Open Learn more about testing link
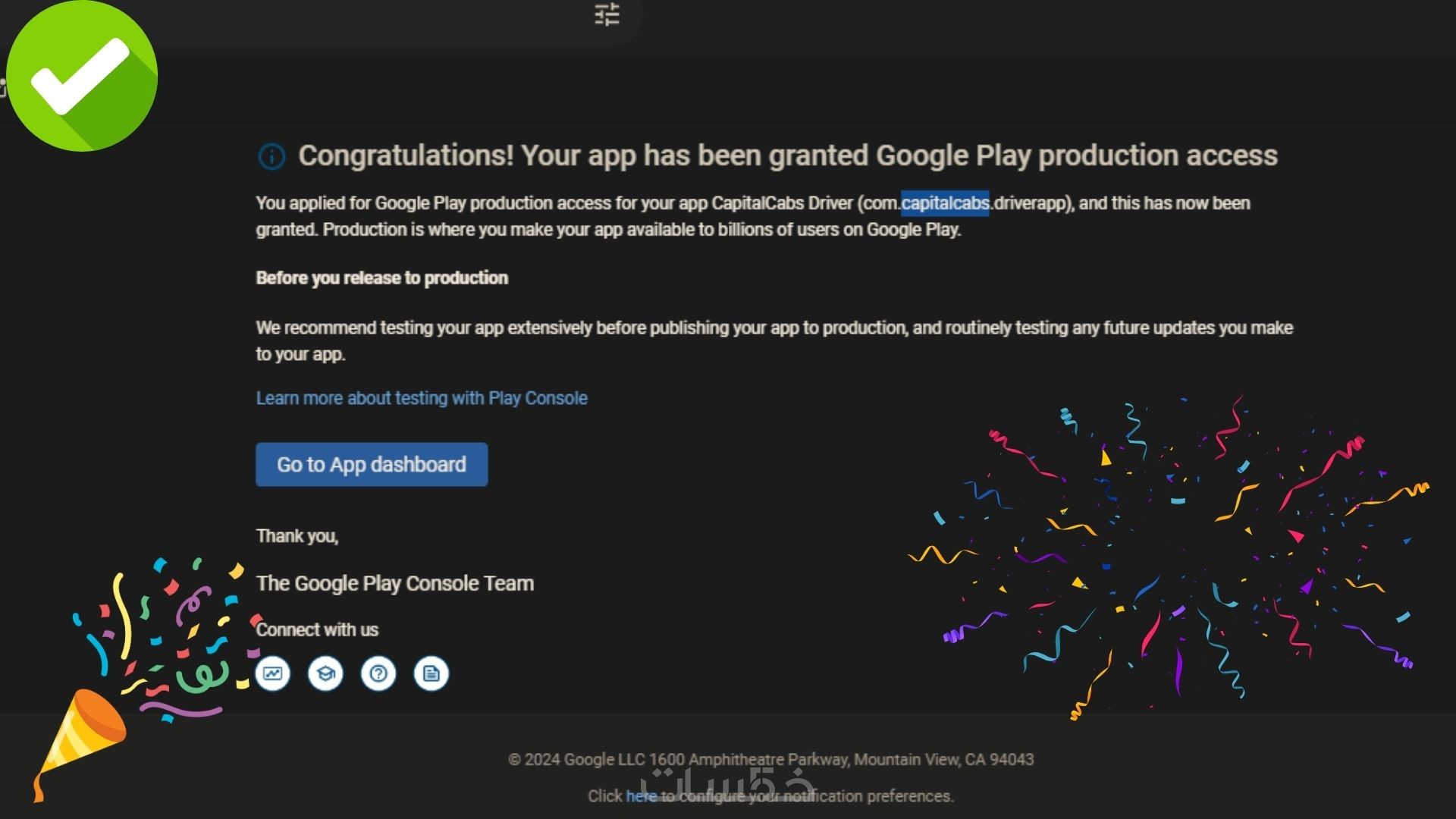The width and height of the screenshot is (1456, 819). tap(422, 398)
